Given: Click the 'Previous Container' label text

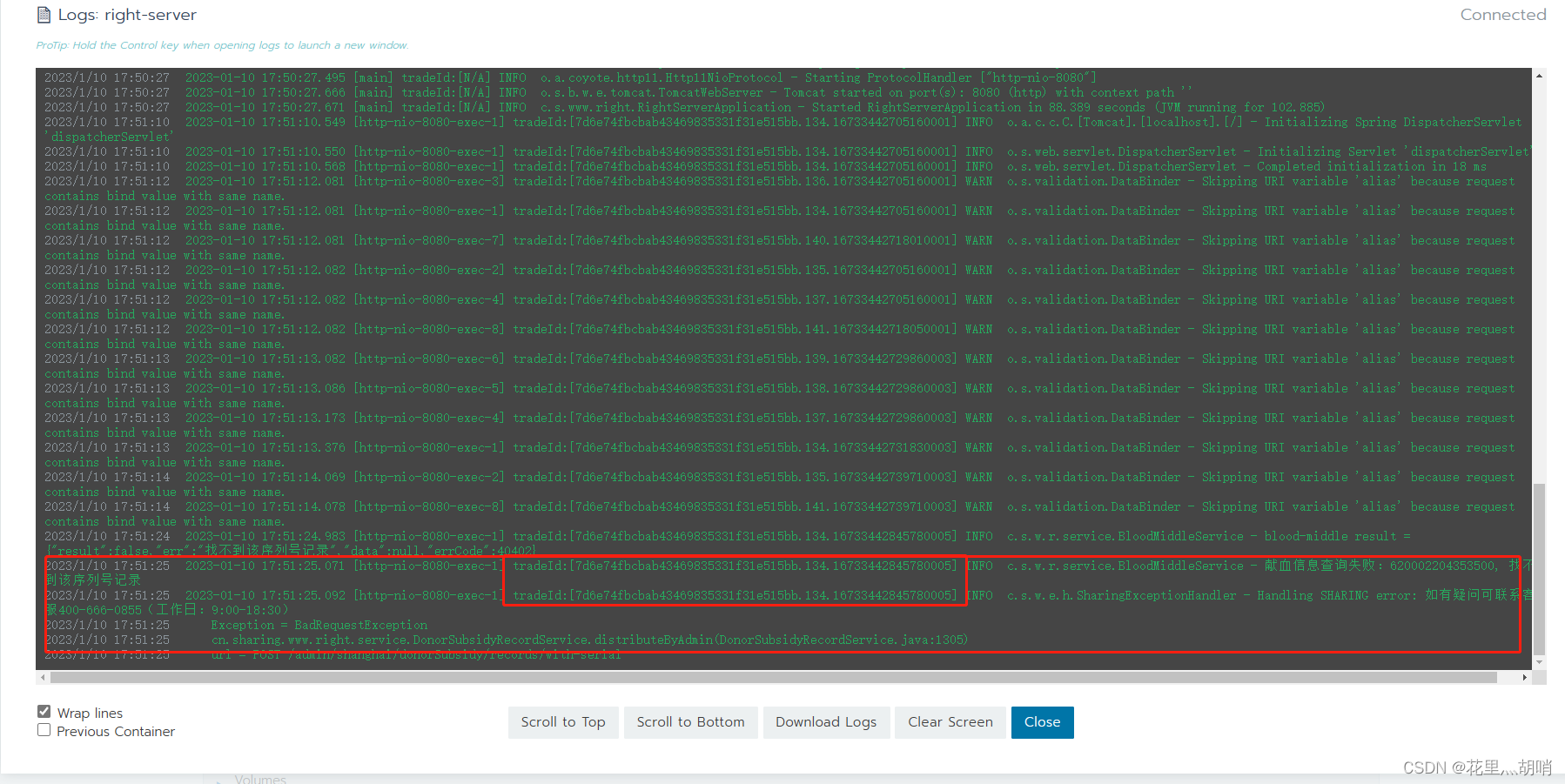Looking at the screenshot, I should coord(116,731).
